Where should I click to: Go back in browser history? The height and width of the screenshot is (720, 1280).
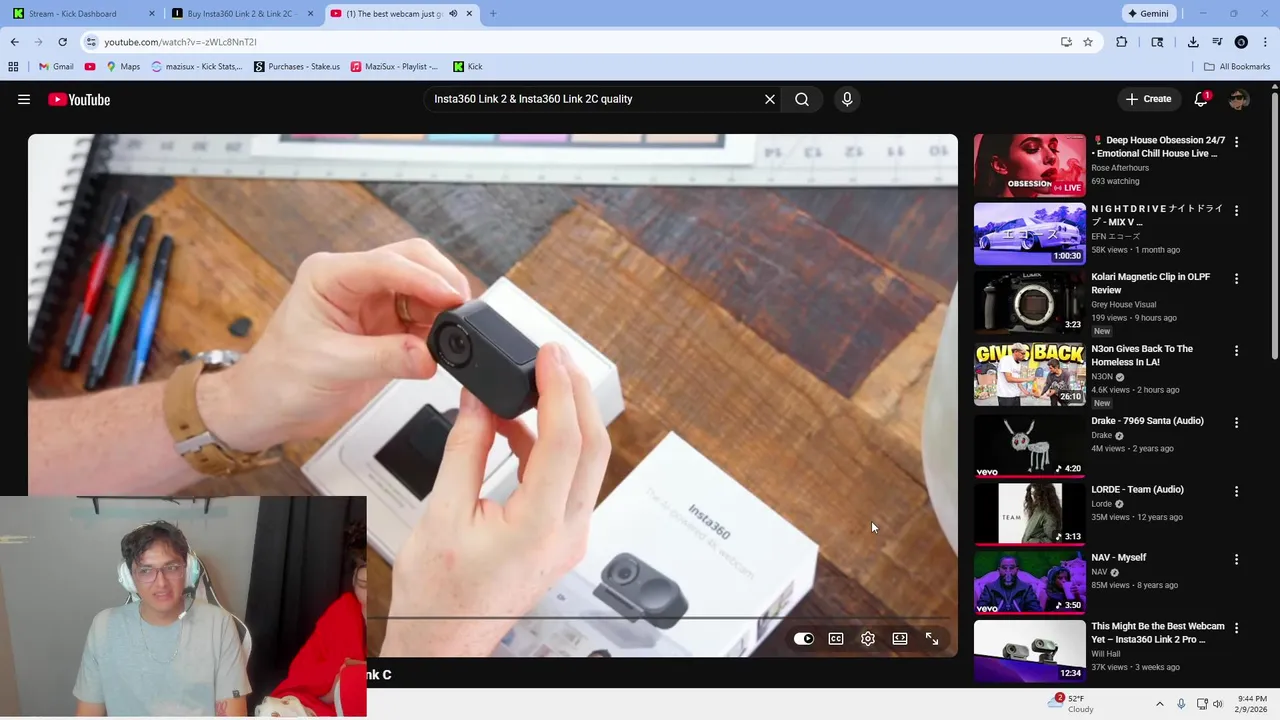(15, 42)
